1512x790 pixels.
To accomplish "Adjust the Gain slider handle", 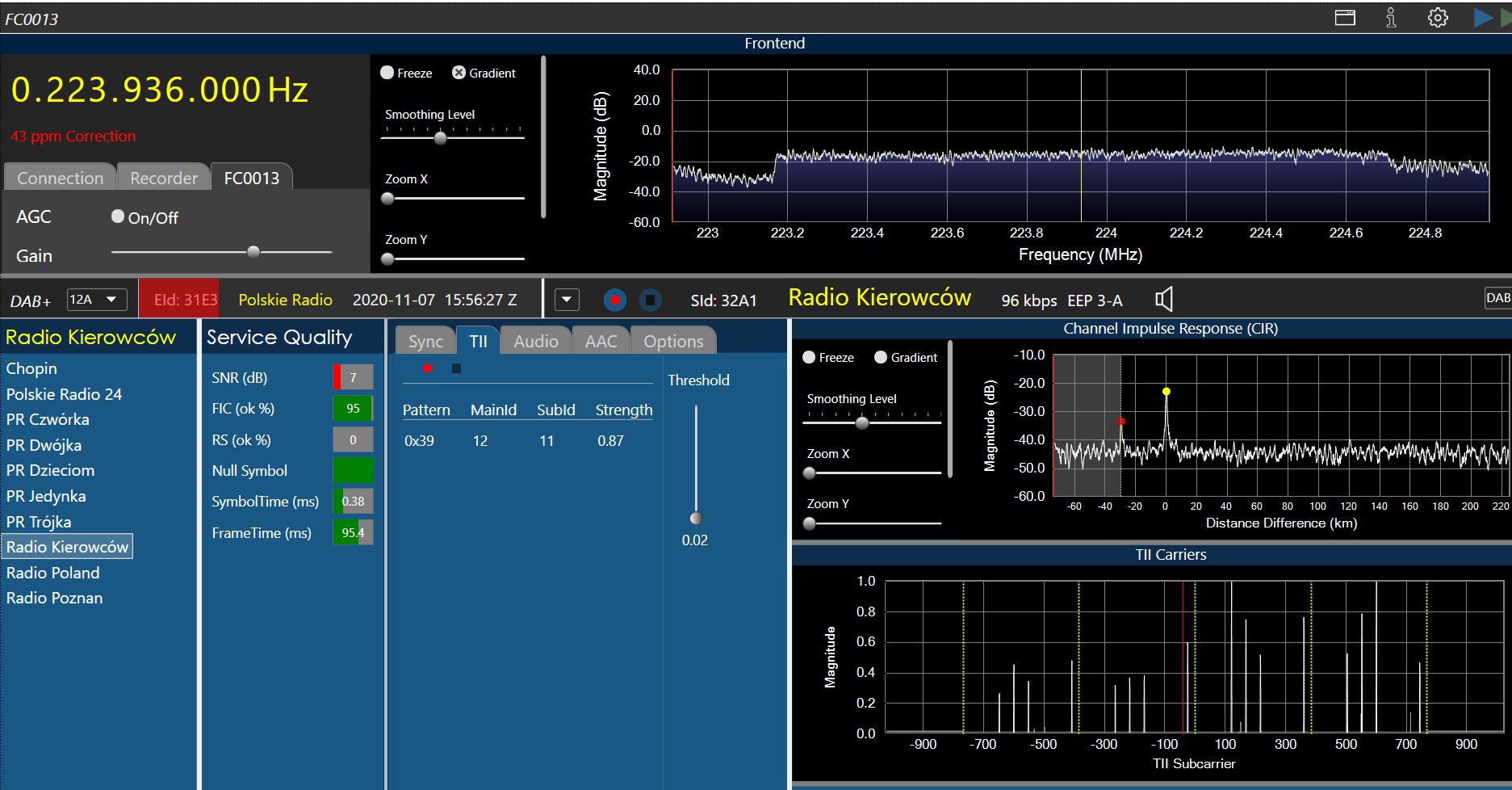I will 253,252.
